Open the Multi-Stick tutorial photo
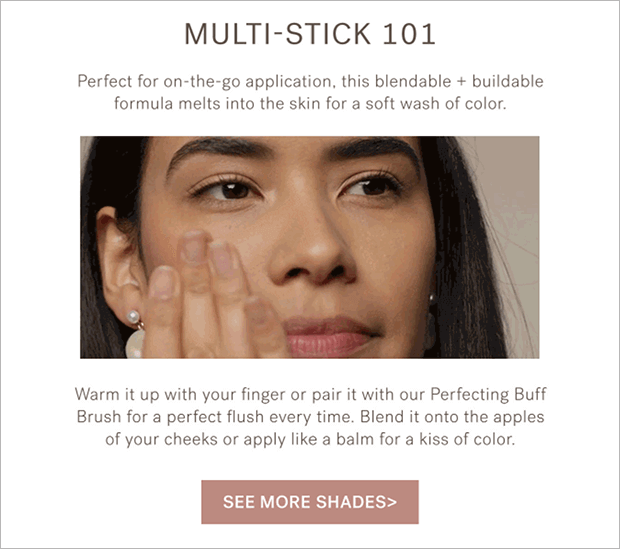Image resolution: width=620 pixels, height=549 pixels. point(310,247)
